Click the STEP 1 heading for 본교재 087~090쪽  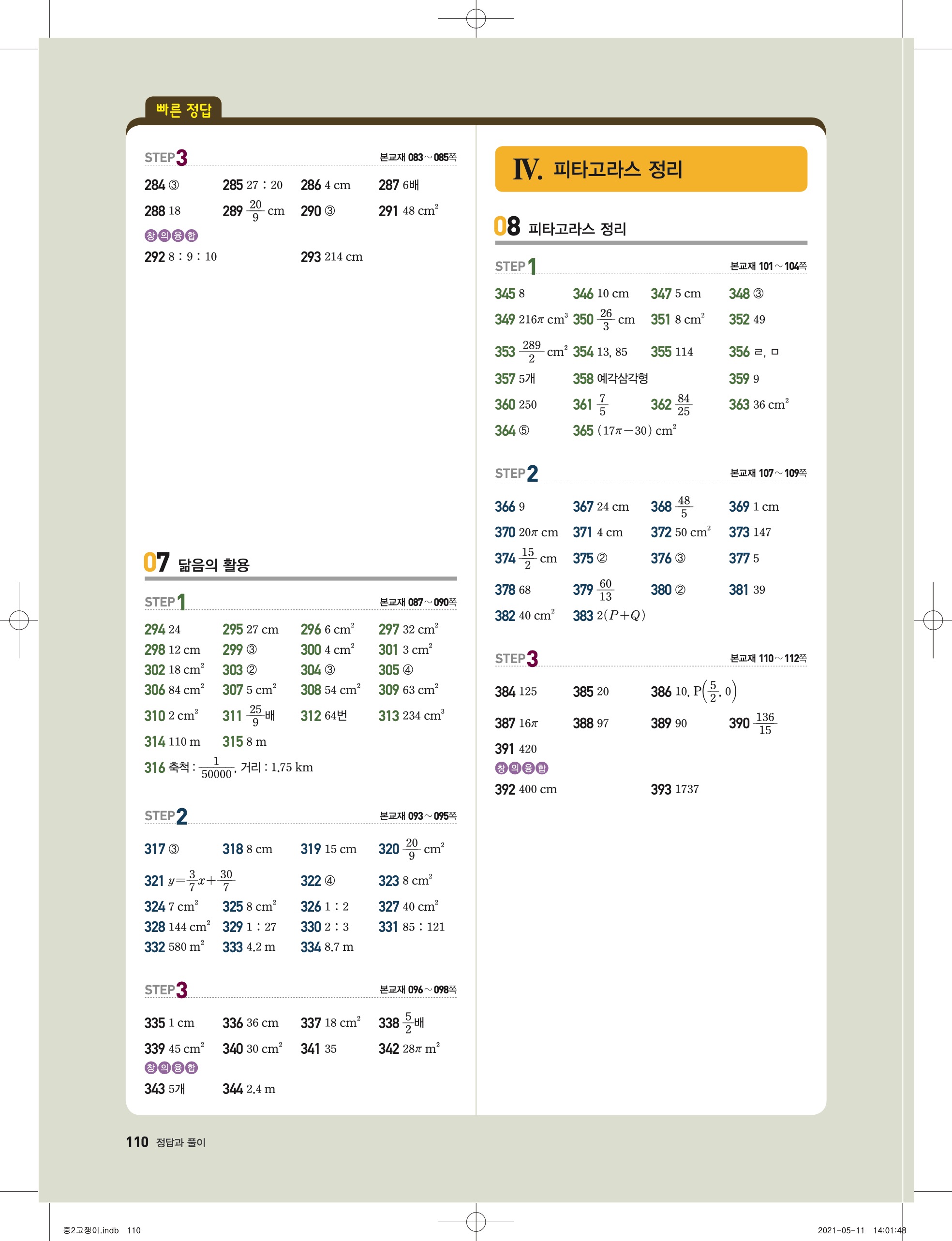pyautogui.click(x=165, y=602)
